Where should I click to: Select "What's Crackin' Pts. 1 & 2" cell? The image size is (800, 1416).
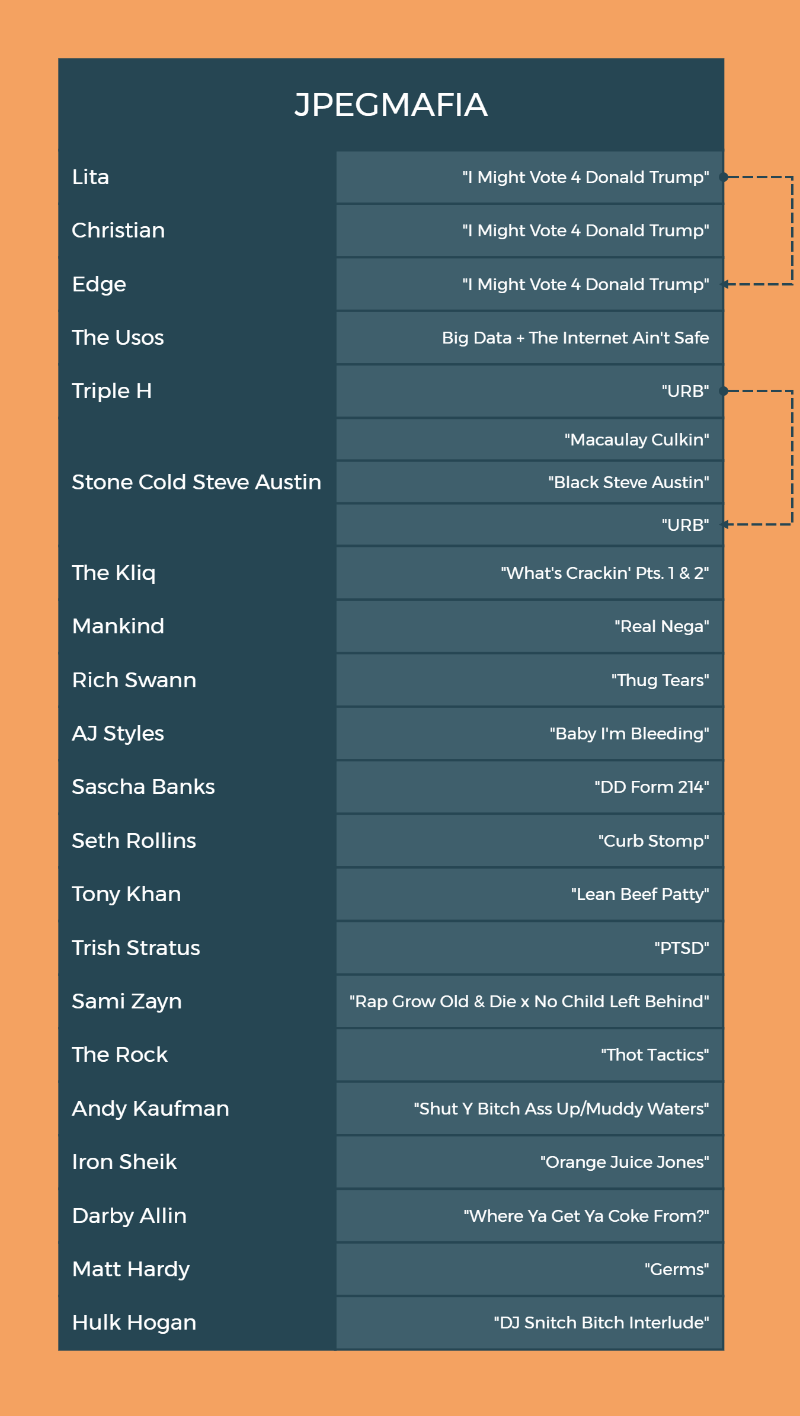(604, 573)
